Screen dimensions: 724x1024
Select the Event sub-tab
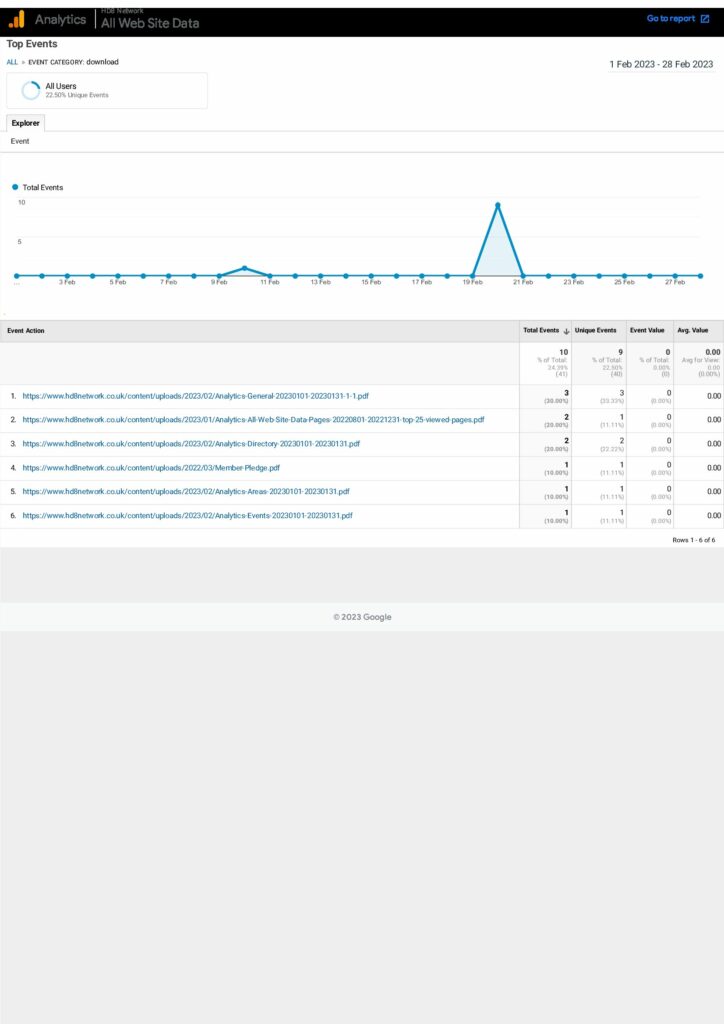pyautogui.click(x=20, y=142)
